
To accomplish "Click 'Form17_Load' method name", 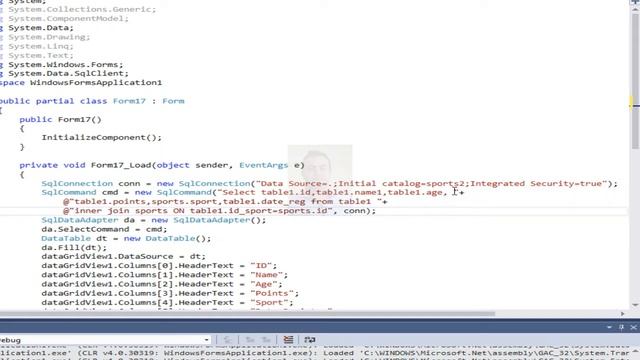I will click(x=121, y=165).
